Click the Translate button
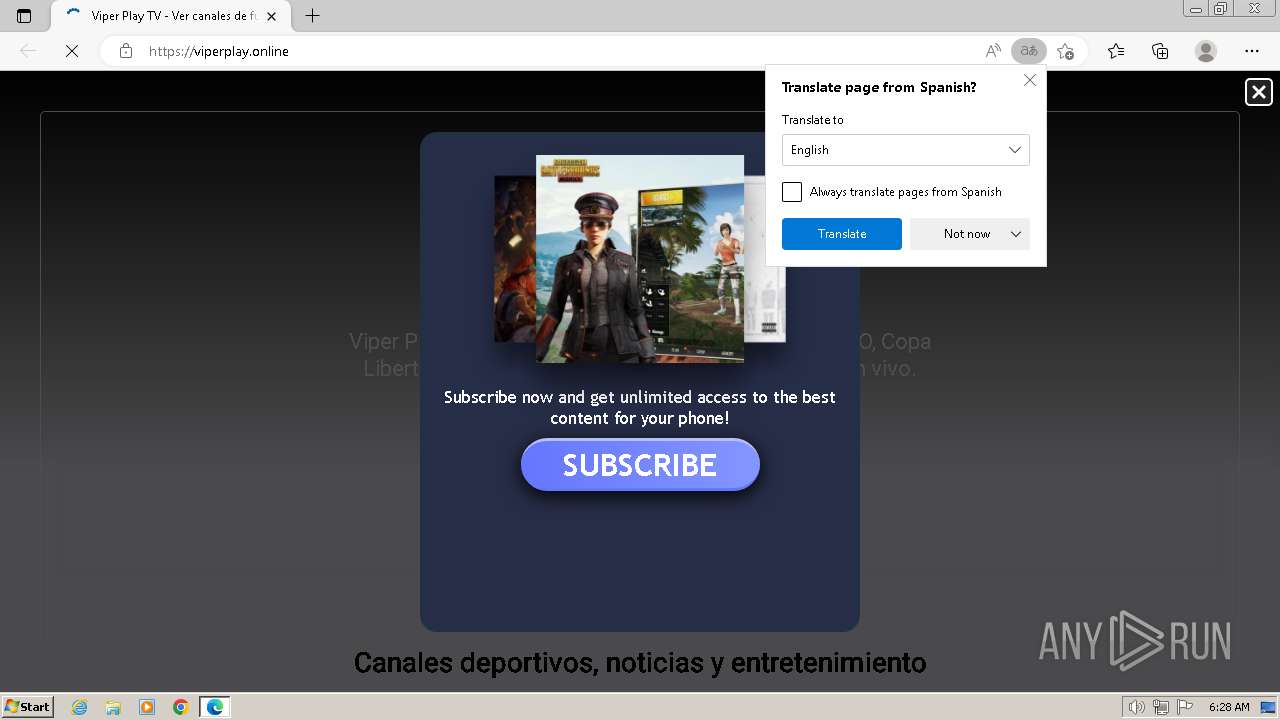 coord(842,234)
